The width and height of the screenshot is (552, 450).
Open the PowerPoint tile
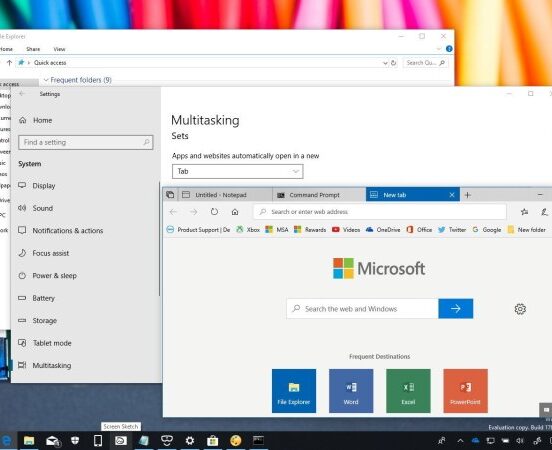coord(465,391)
